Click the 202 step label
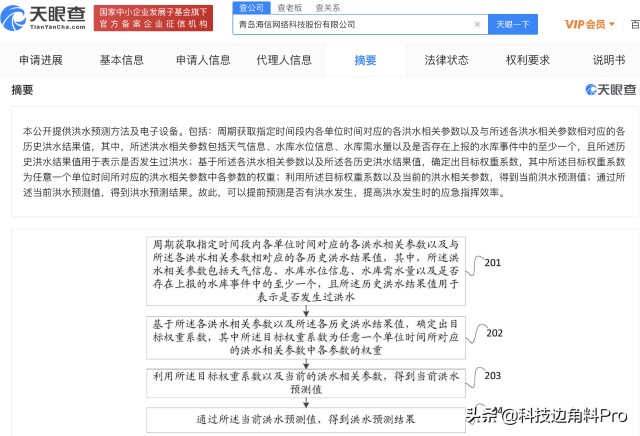640x436 pixels. [x=494, y=333]
